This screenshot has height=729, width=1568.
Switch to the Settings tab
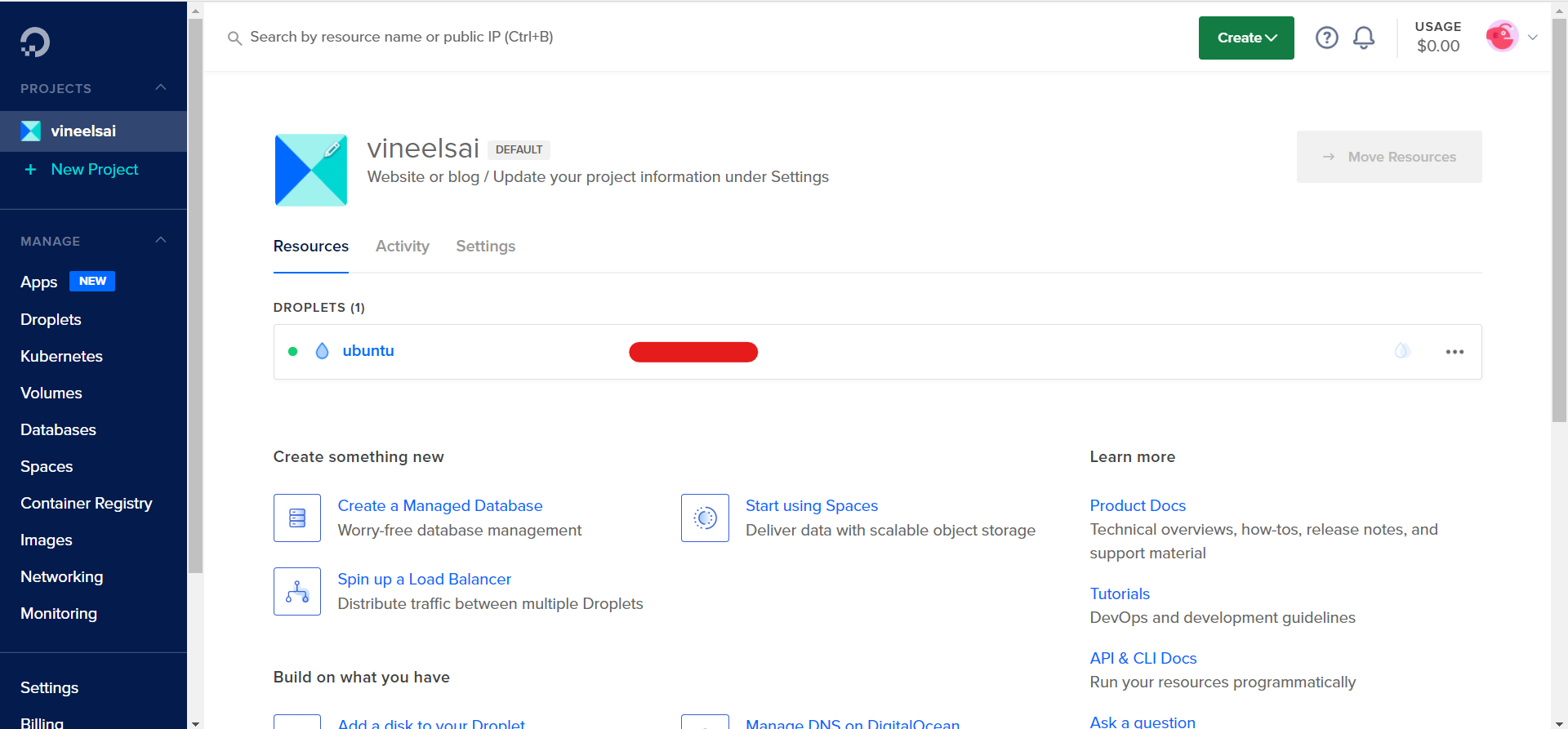click(485, 247)
